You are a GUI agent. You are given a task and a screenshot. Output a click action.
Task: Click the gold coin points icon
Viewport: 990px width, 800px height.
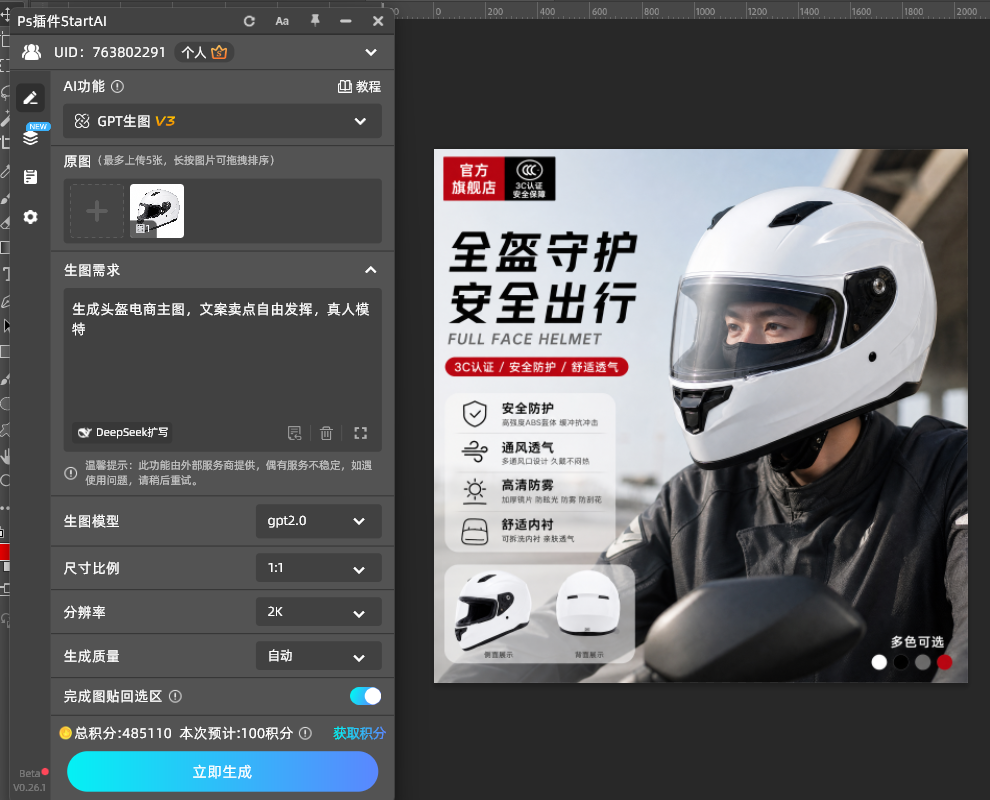(x=66, y=733)
